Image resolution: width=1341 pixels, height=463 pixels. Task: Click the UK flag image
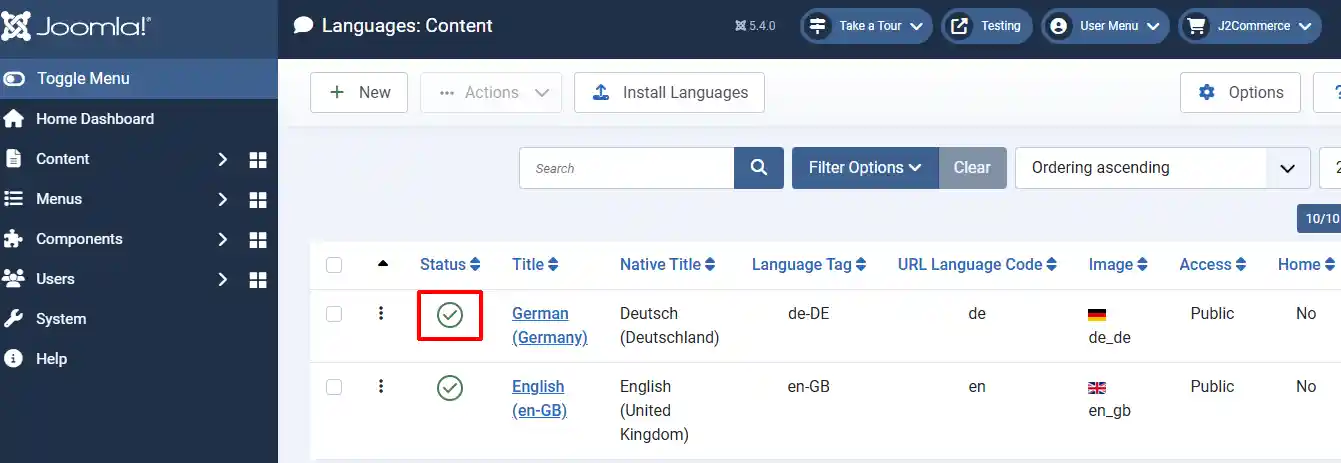pyautogui.click(x=1097, y=388)
